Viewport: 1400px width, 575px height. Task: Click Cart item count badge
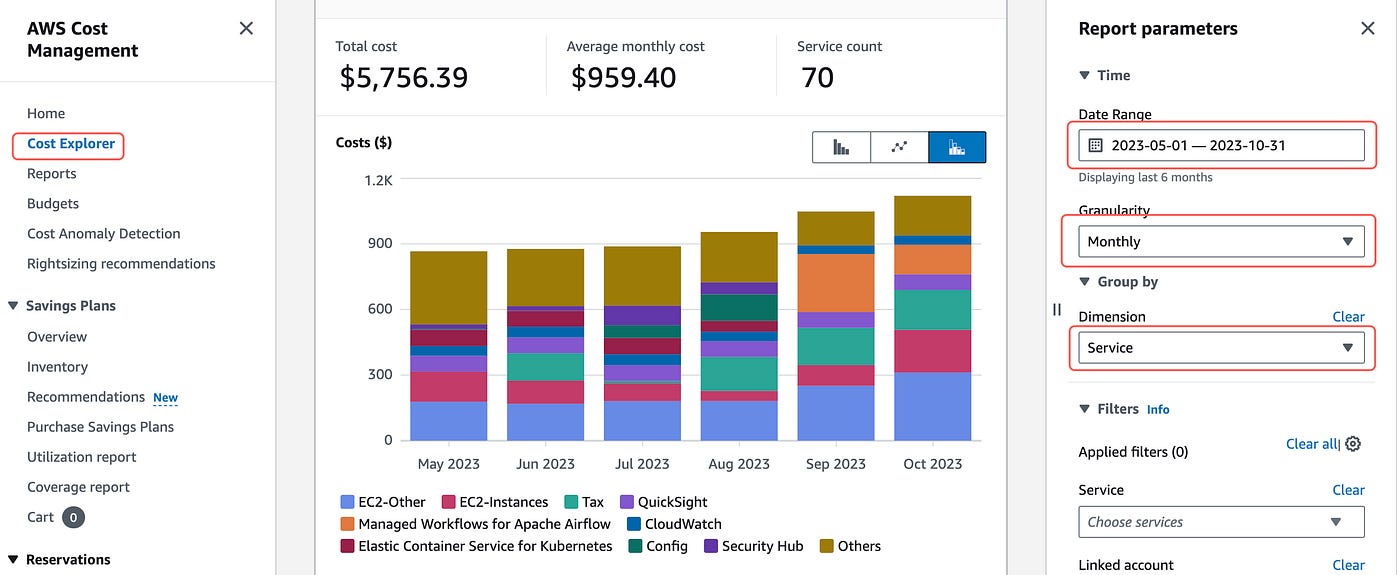(73, 517)
